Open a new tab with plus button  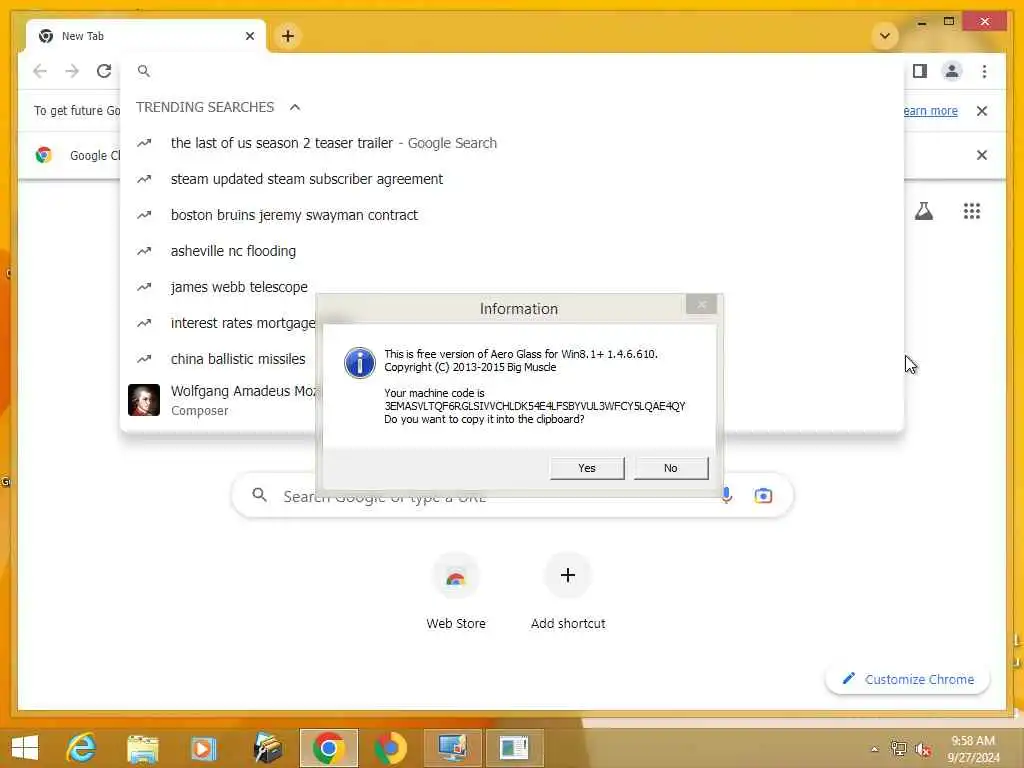coord(288,36)
